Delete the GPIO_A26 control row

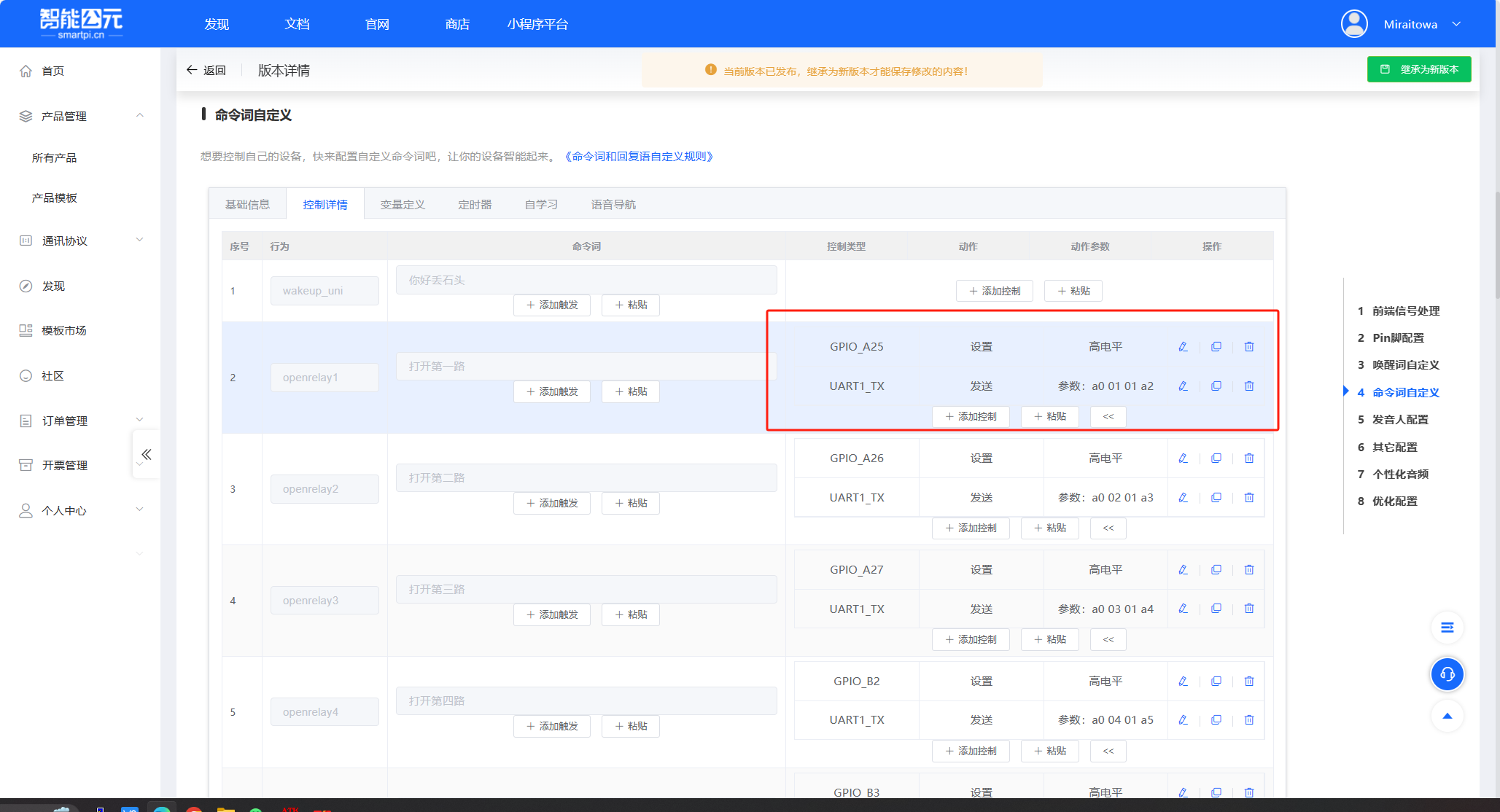tap(1249, 458)
